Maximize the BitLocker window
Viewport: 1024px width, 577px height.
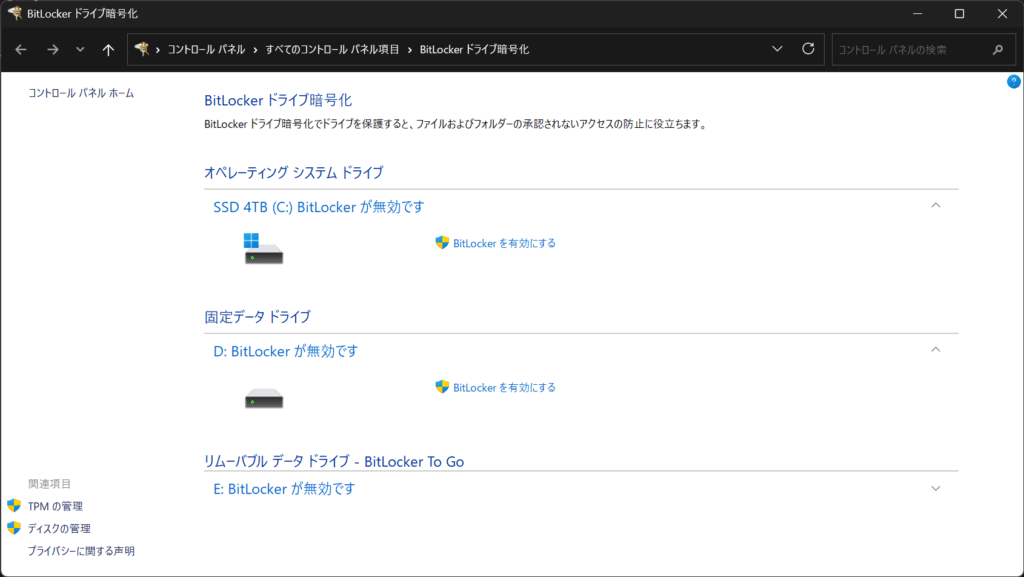point(959,14)
